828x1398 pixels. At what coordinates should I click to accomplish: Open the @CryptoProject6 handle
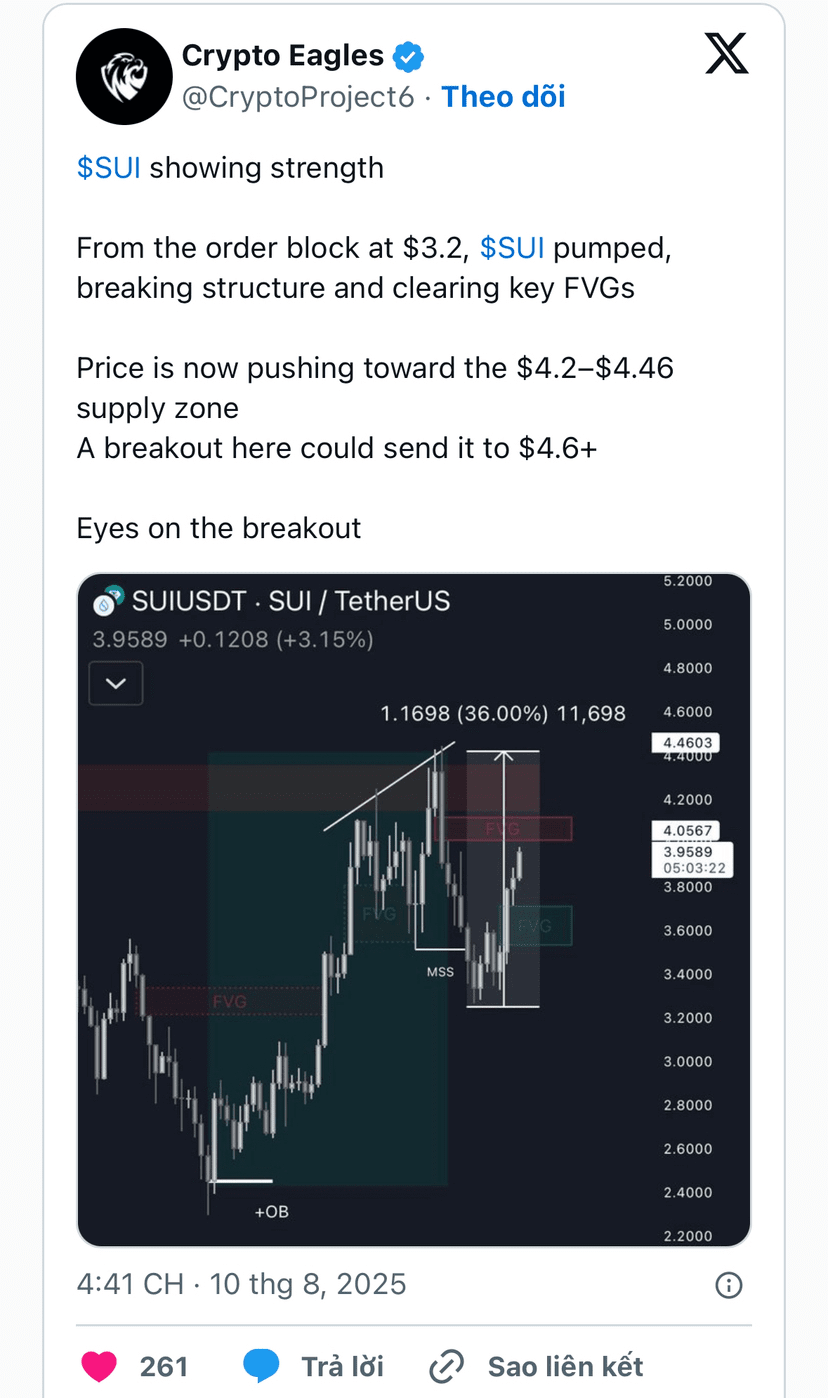tap(298, 97)
